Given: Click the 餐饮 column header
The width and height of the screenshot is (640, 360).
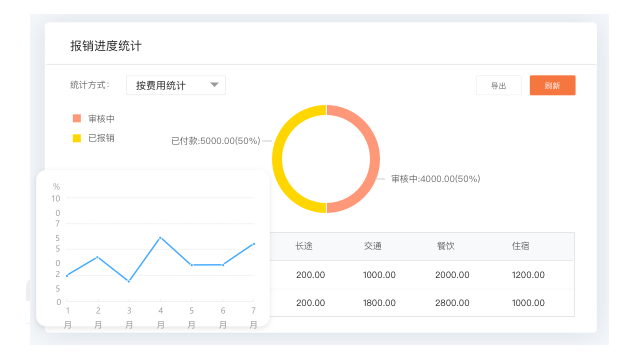Looking at the screenshot, I should 446,246.
